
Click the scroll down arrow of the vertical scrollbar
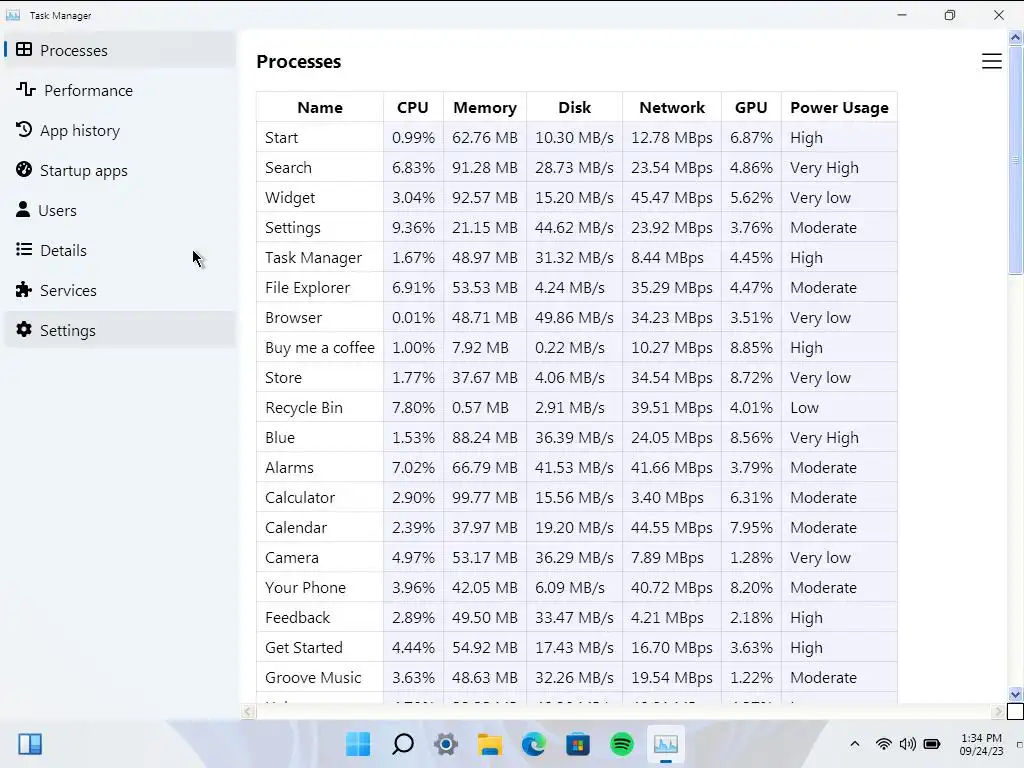coord(1016,694)
